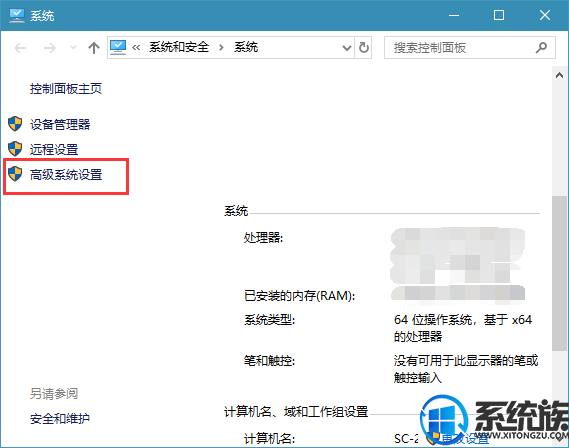The height and width of the screenshot is (448, 569).
Task: Click into the 搜索控制面板 search box
Action: coord(460,48)
